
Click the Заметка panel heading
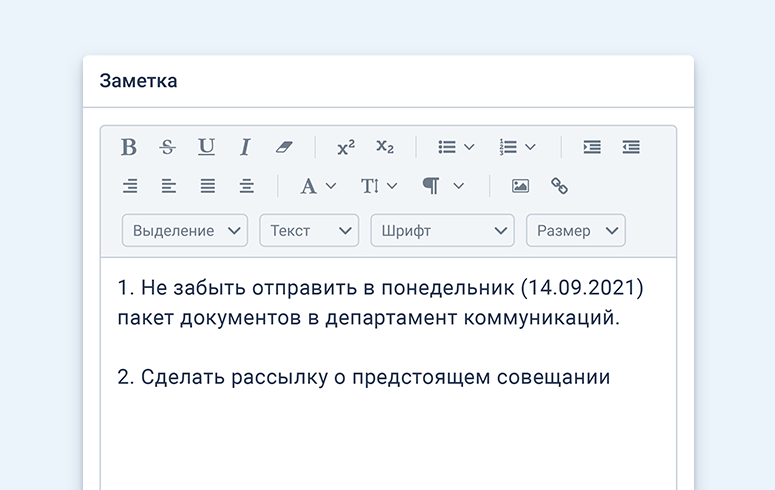(x=138, y=81)
